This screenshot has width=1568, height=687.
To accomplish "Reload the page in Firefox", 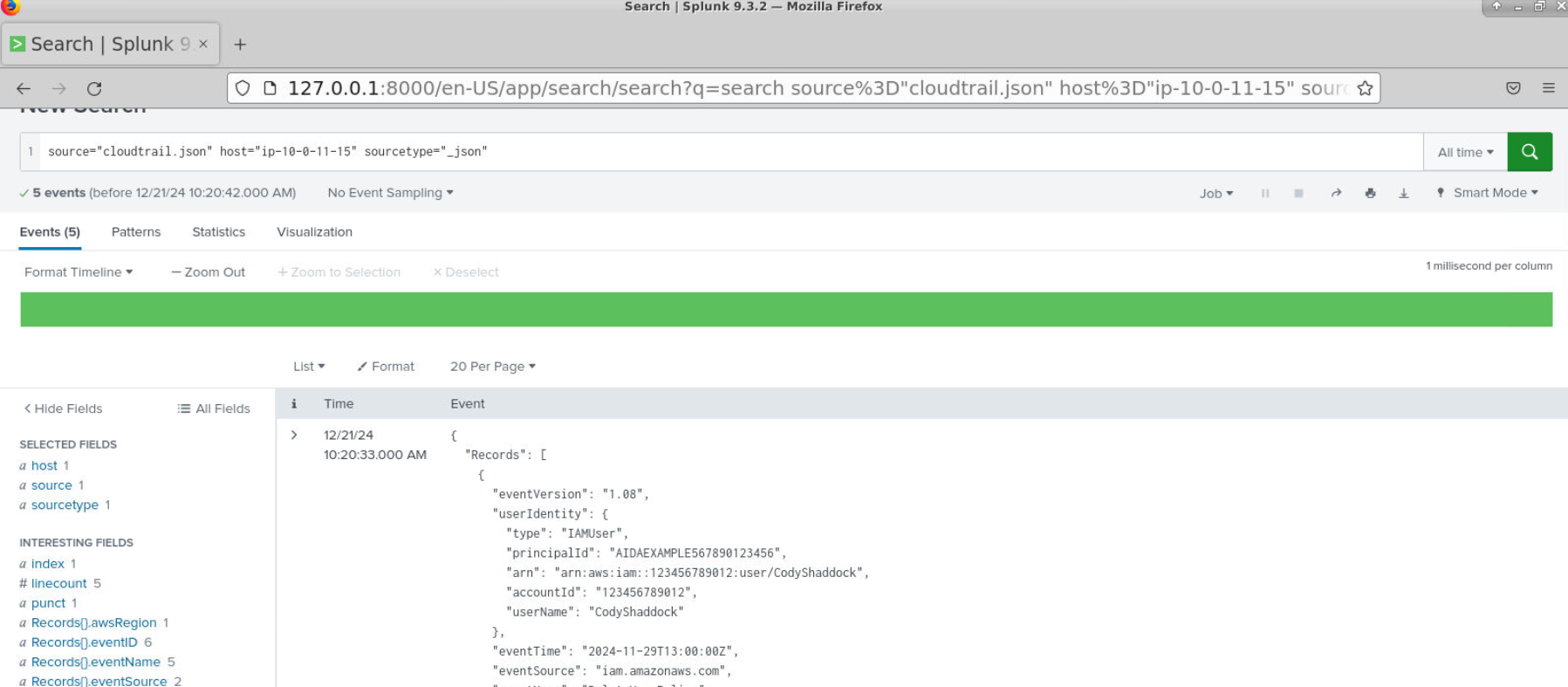I will pyautogui.click(x=94, y=88).
